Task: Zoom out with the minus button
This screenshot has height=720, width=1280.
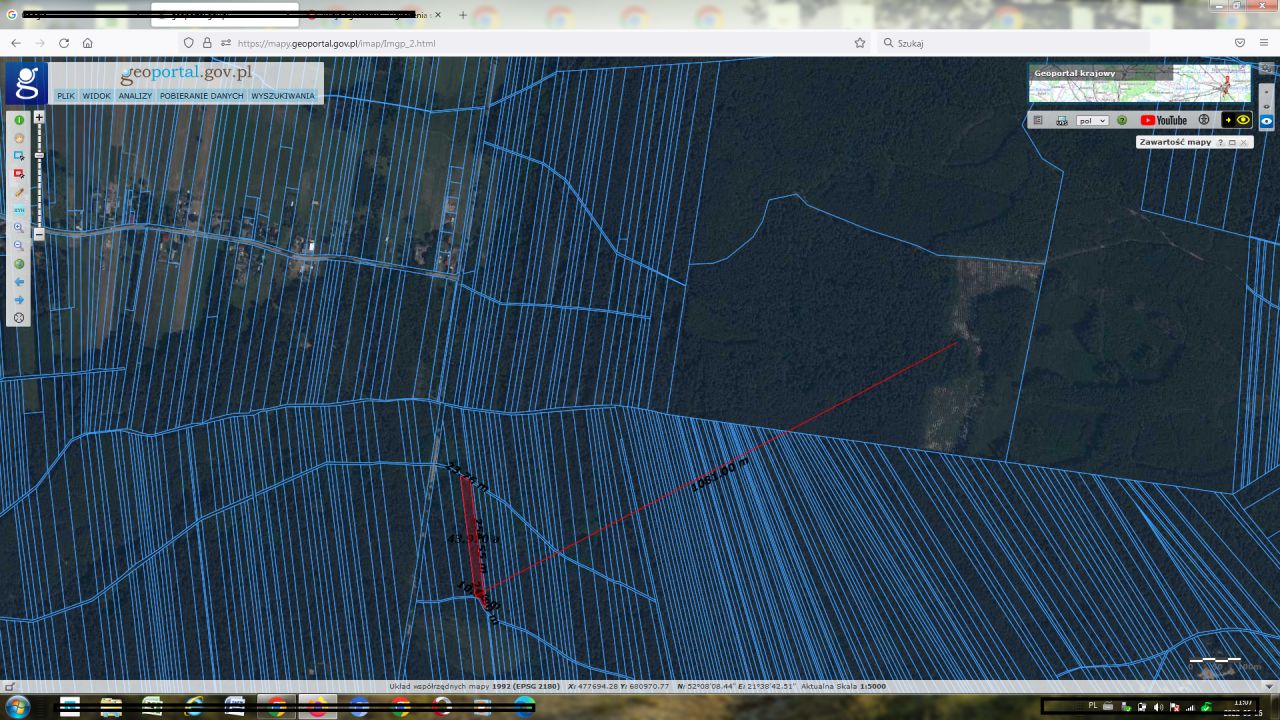Action: click(x=39, y=234)
